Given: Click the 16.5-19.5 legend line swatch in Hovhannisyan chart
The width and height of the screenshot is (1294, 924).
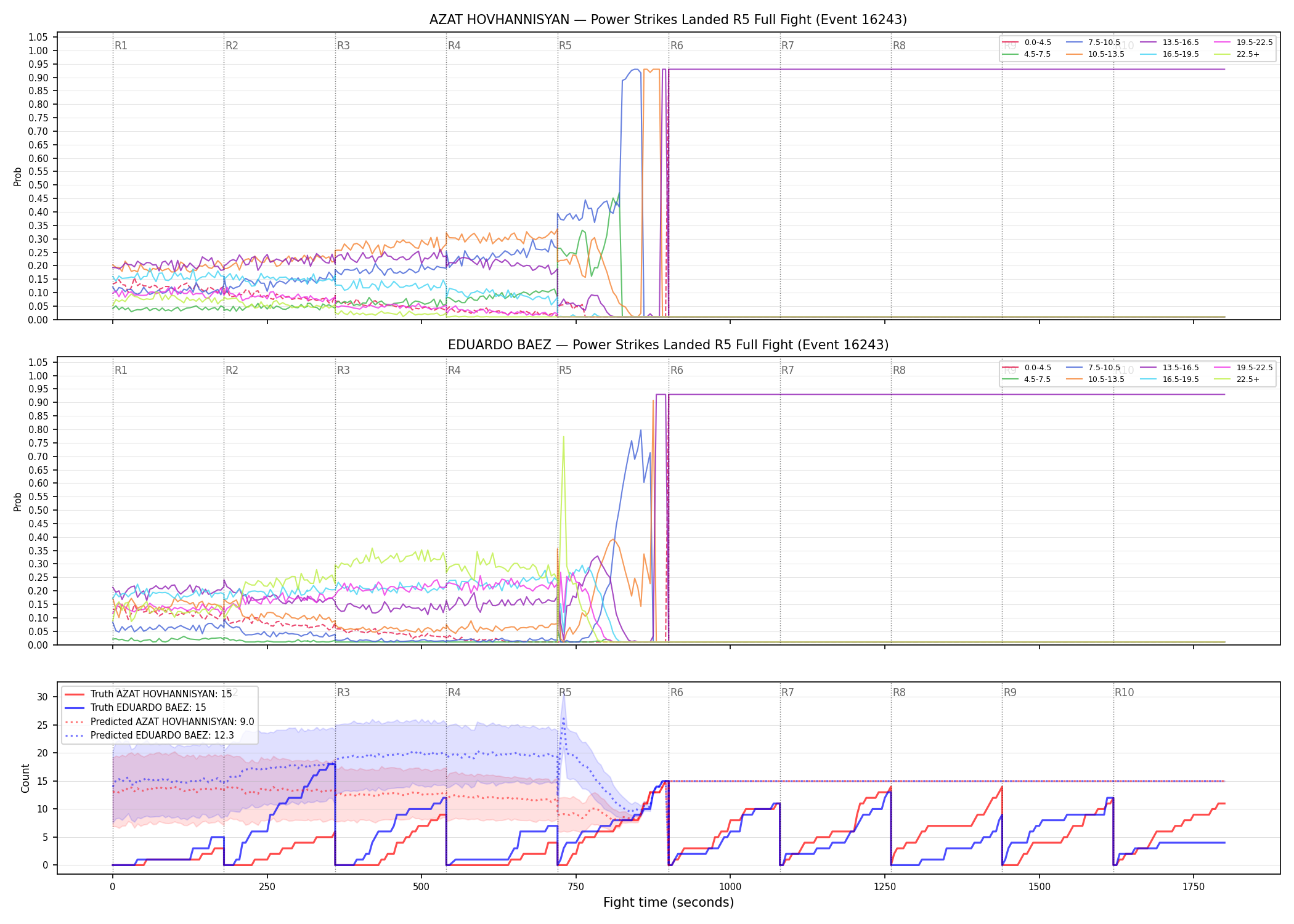Looking at the screenshot, I should tap(1148, 54).
